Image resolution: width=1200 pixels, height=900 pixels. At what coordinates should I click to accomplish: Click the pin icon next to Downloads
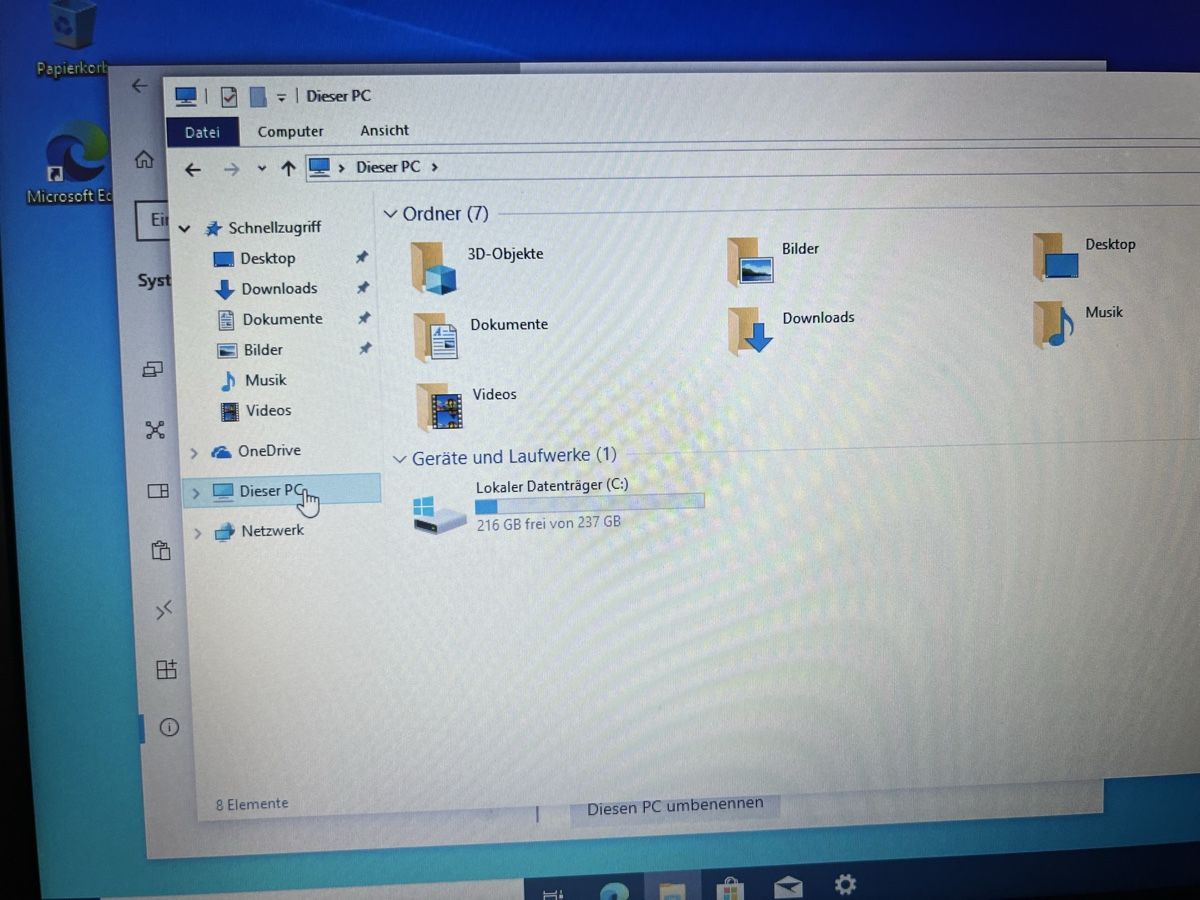(363, 288)
